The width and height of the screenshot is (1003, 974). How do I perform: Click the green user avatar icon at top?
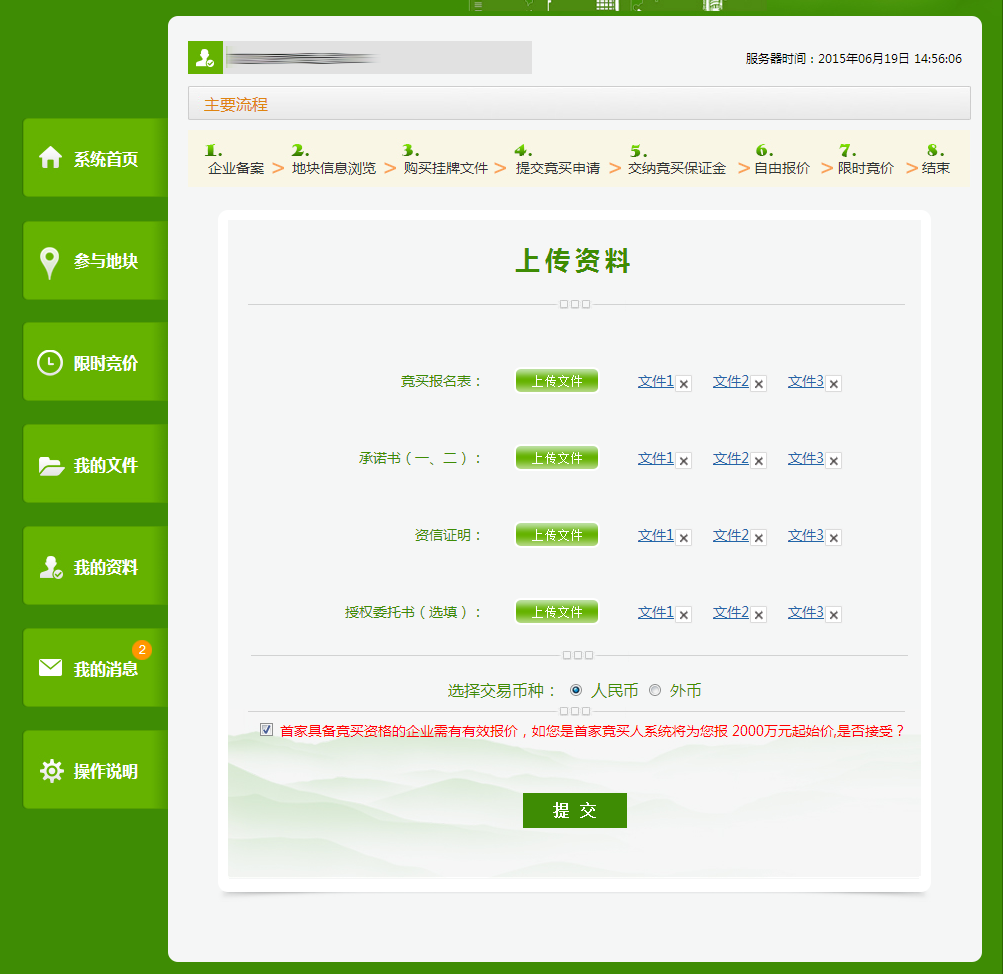tap(205, 58)
